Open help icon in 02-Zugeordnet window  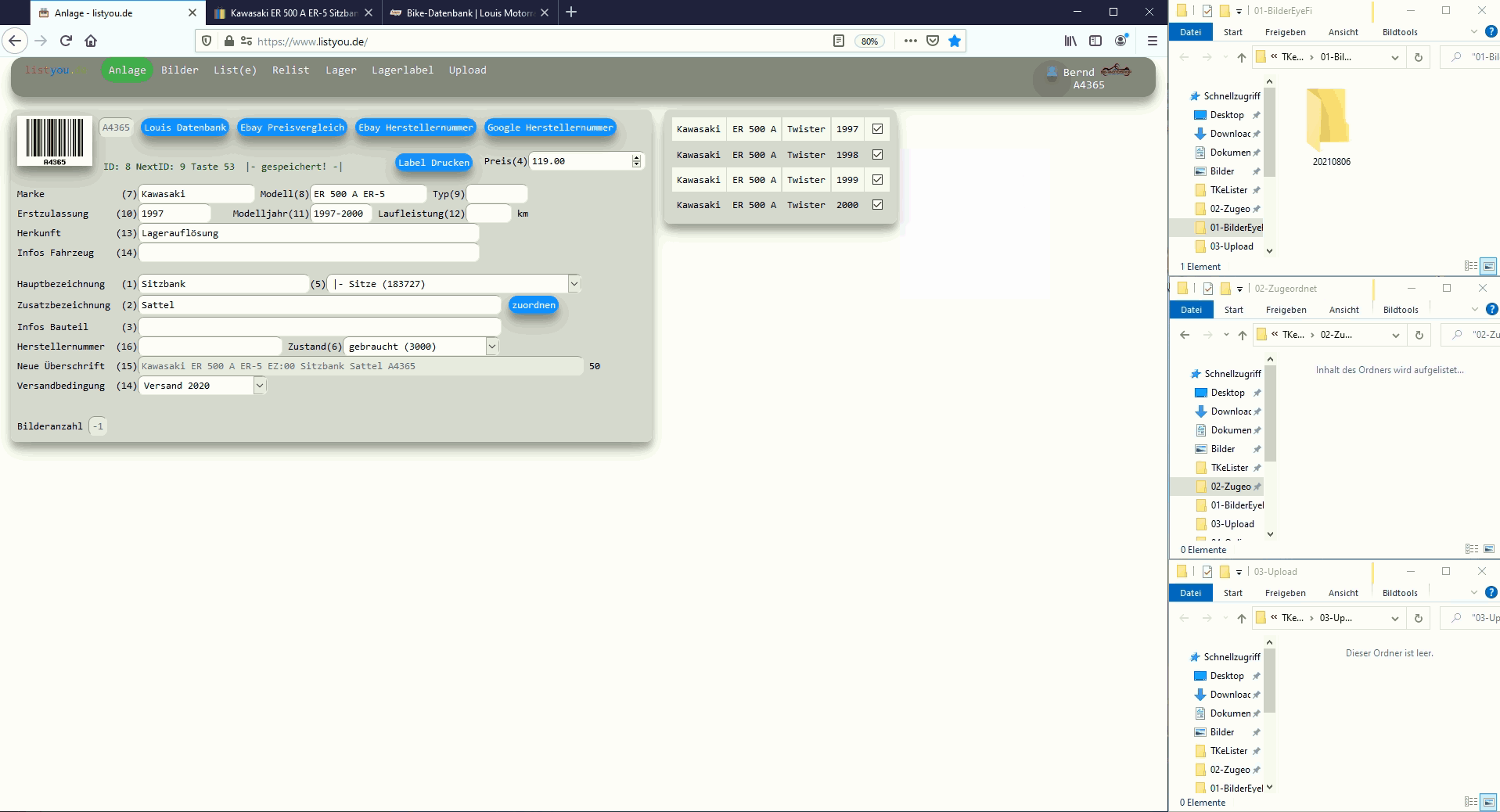[x=1491, y=309]
